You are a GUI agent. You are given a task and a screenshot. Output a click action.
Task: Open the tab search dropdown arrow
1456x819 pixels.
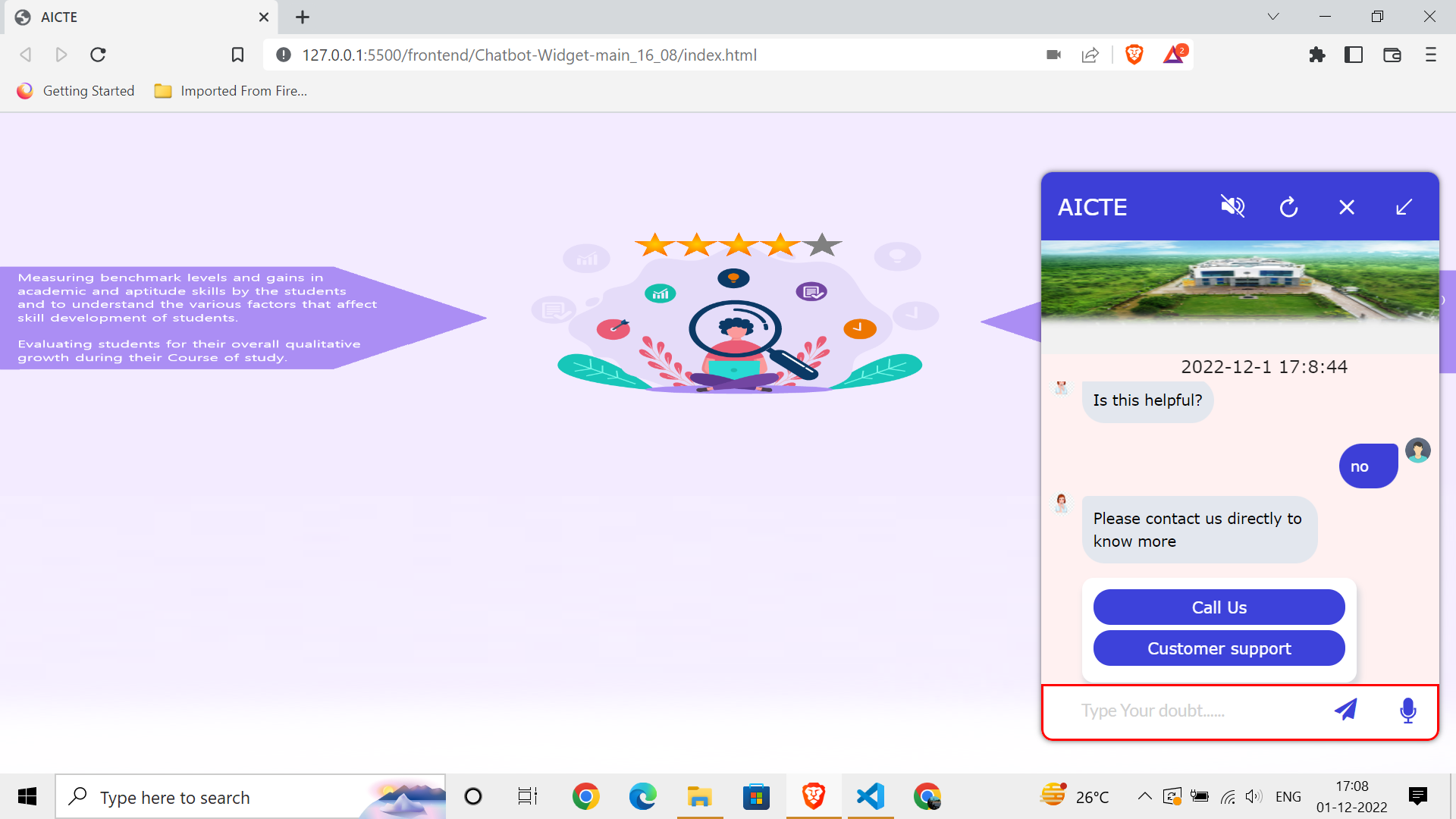(x=1273, y=16)
